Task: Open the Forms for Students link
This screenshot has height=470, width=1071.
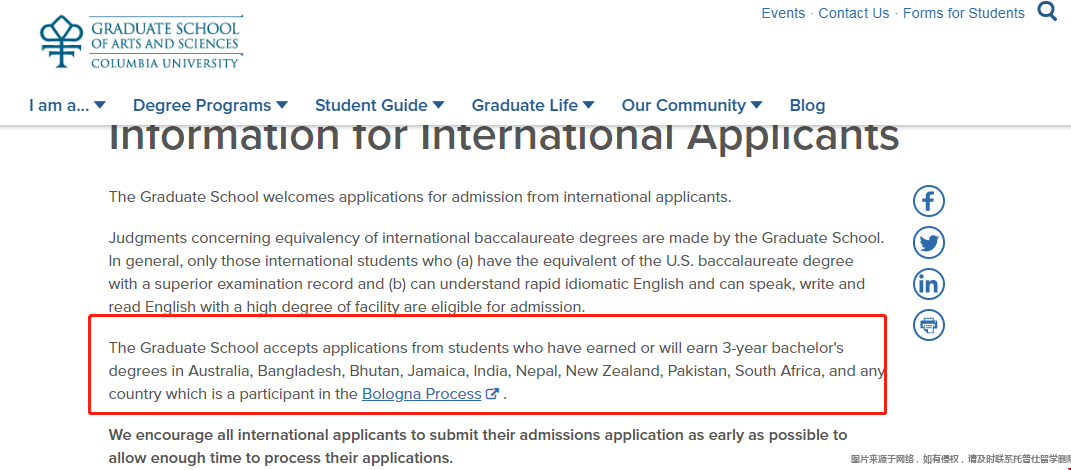Action: 964,13
